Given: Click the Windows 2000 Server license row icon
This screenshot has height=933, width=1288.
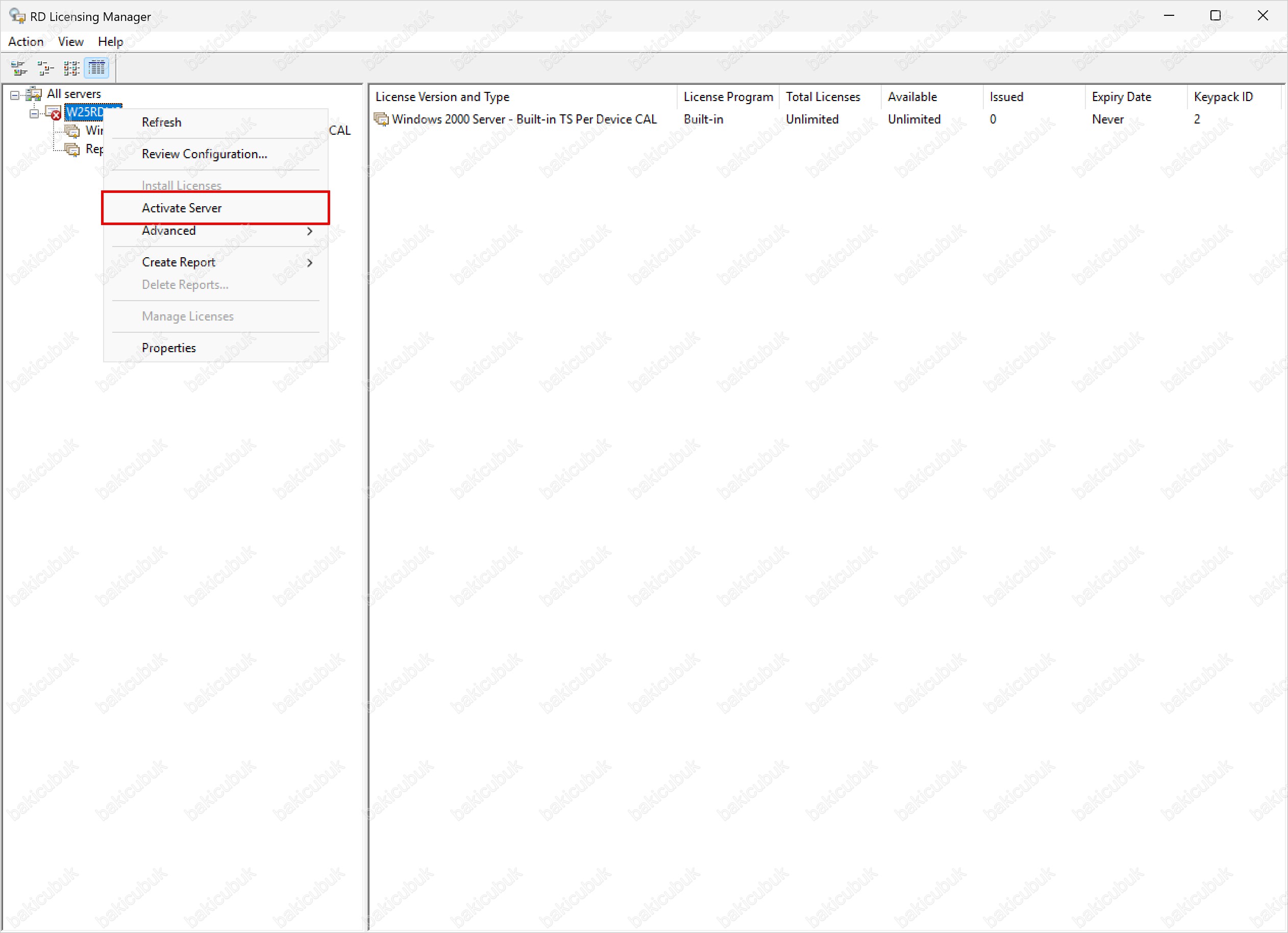Looking at the screenshot, I should click(381, 119).
